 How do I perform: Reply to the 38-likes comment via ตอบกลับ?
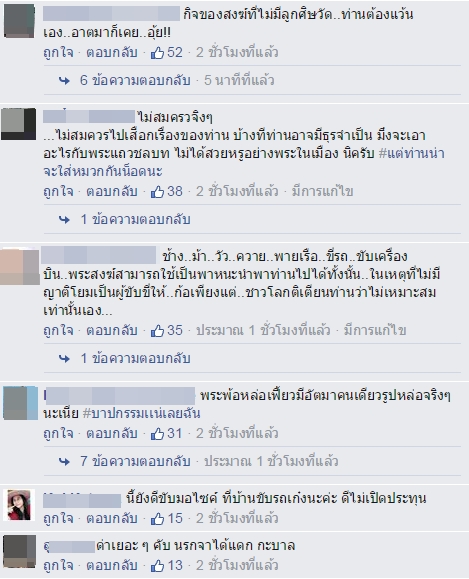[x=112, y=191]
